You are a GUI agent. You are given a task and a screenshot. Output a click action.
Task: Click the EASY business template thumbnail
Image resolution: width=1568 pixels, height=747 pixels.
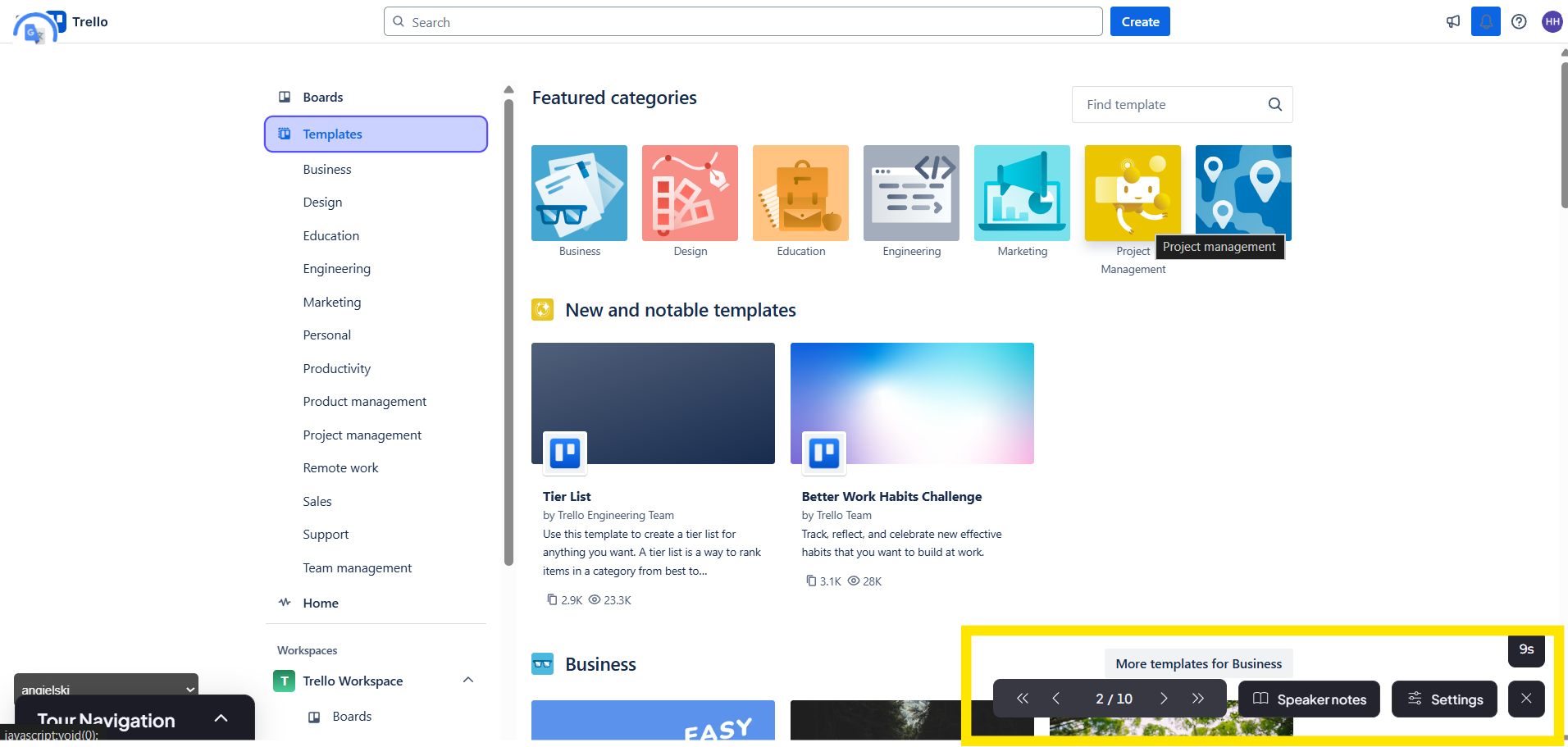(653, 720)
